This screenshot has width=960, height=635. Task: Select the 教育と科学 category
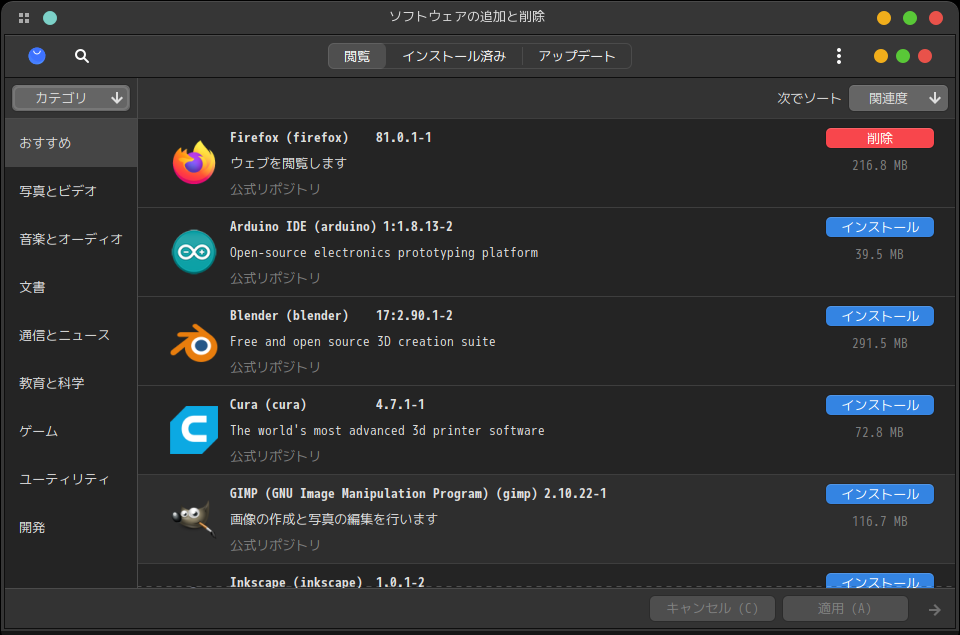tap(71, 383)
